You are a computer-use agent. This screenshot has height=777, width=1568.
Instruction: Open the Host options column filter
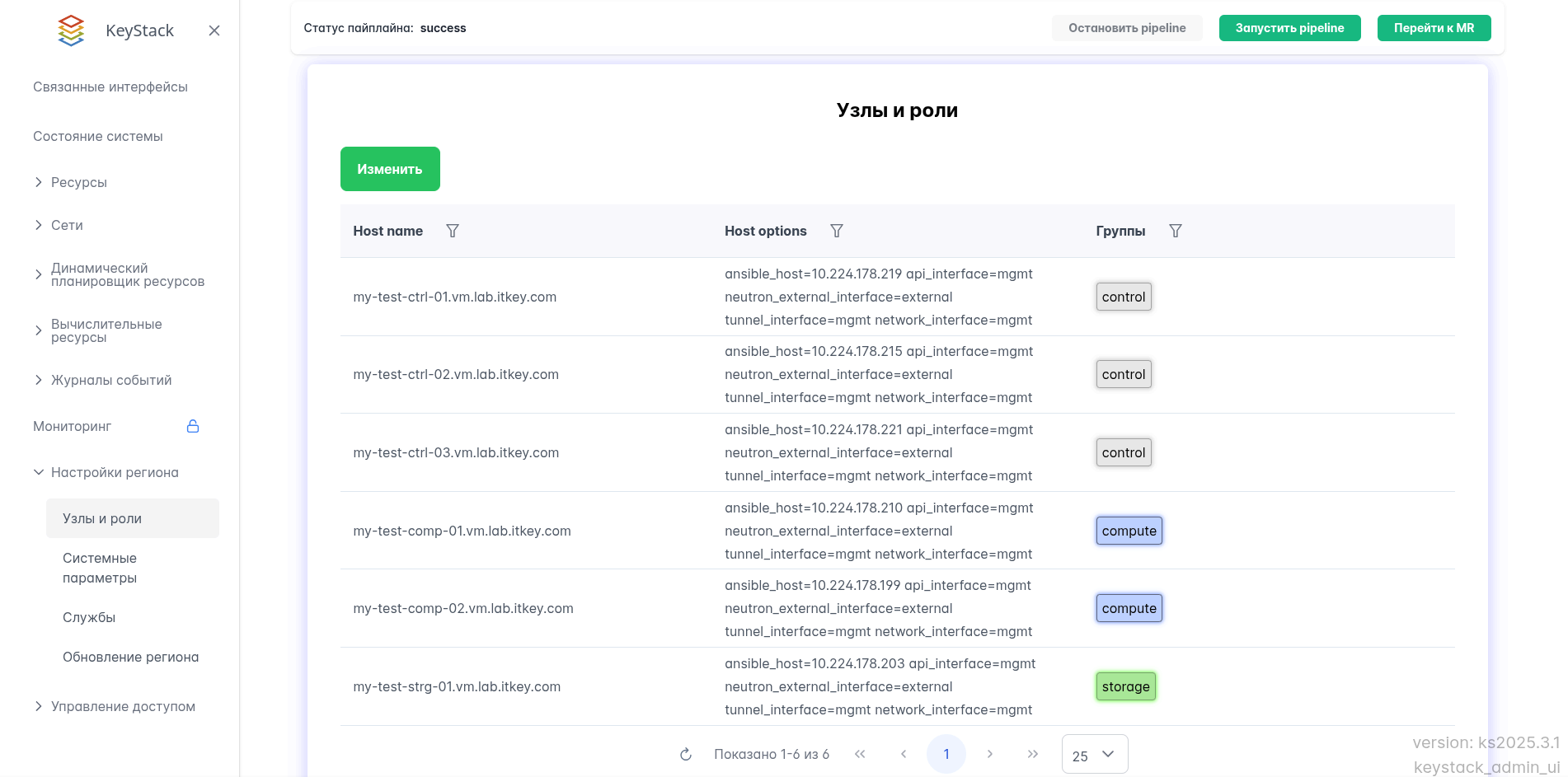[x=837, y=231]
